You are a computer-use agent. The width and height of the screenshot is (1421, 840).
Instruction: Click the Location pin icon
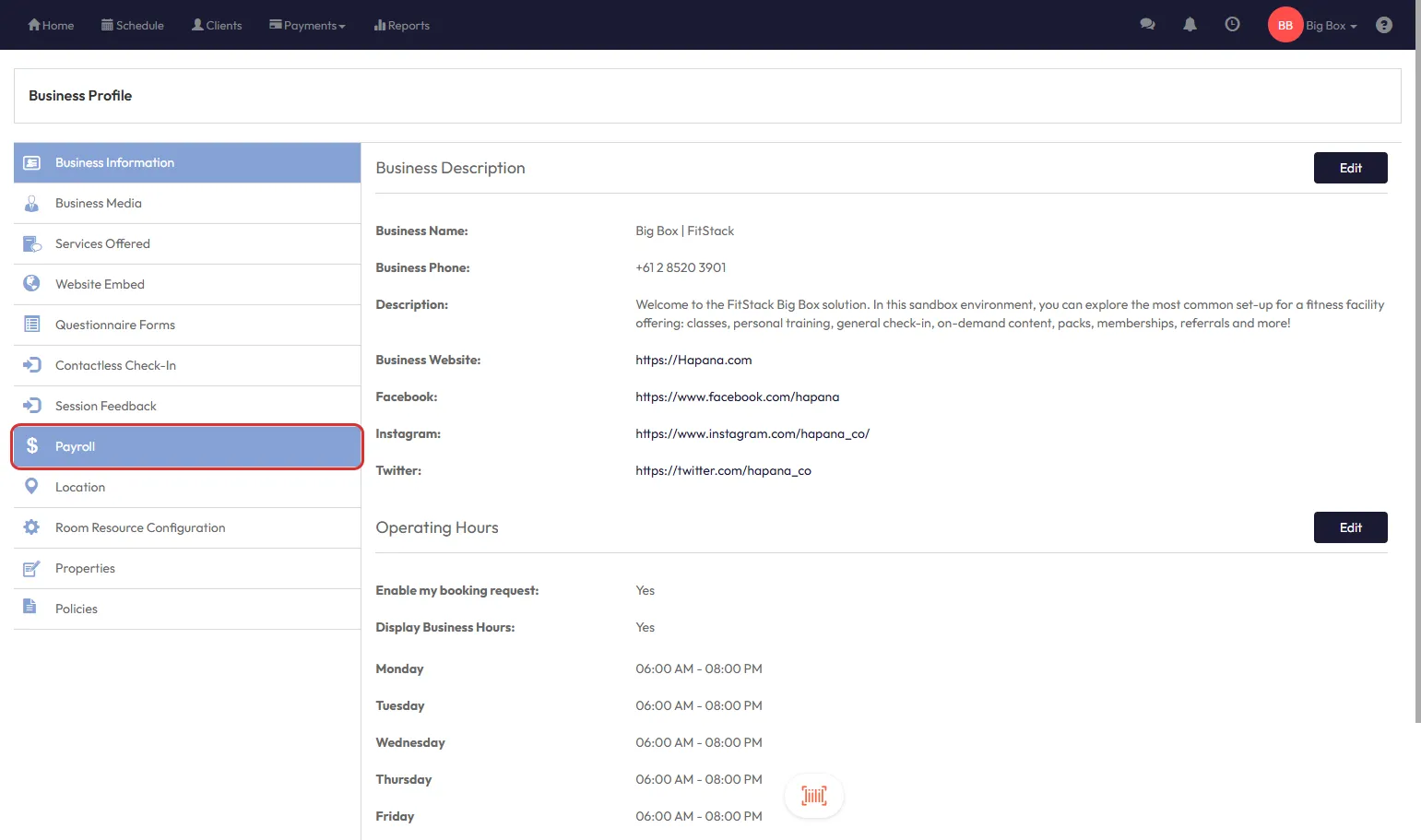pos(31,487)
